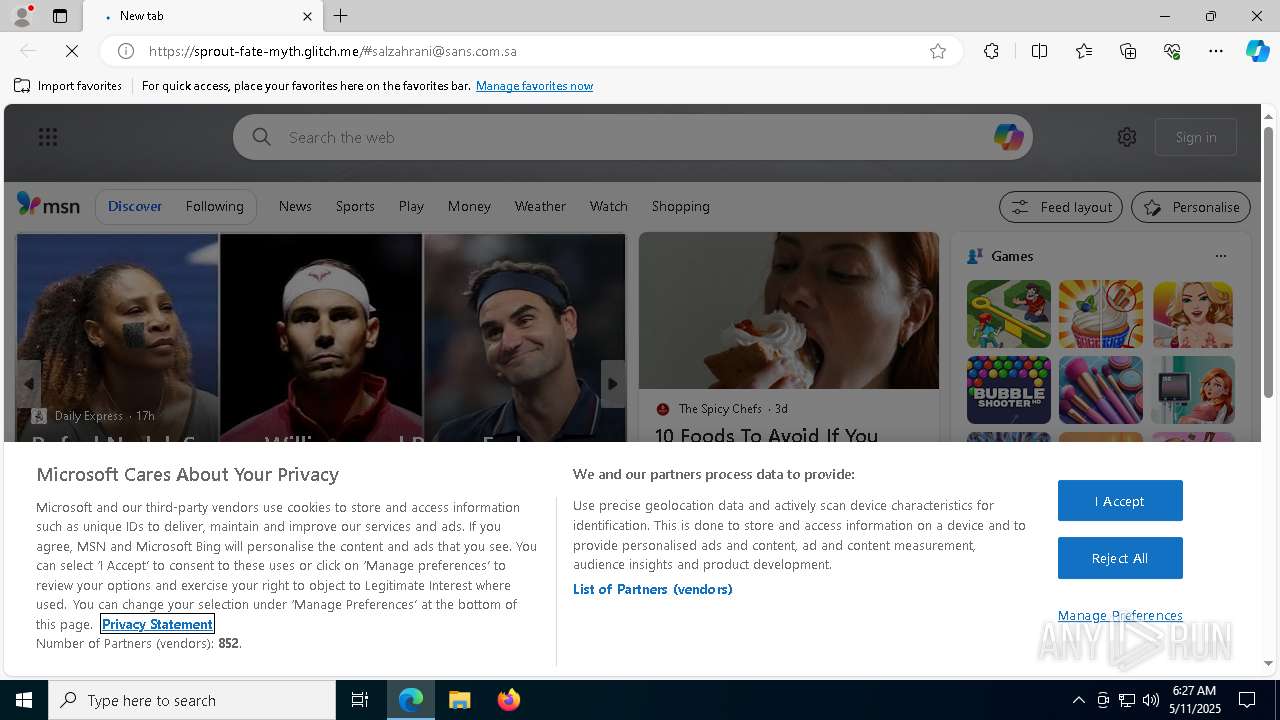Screen dimensions: 1280x720
Task: Open Collections icon
Action: (1128, 51)
